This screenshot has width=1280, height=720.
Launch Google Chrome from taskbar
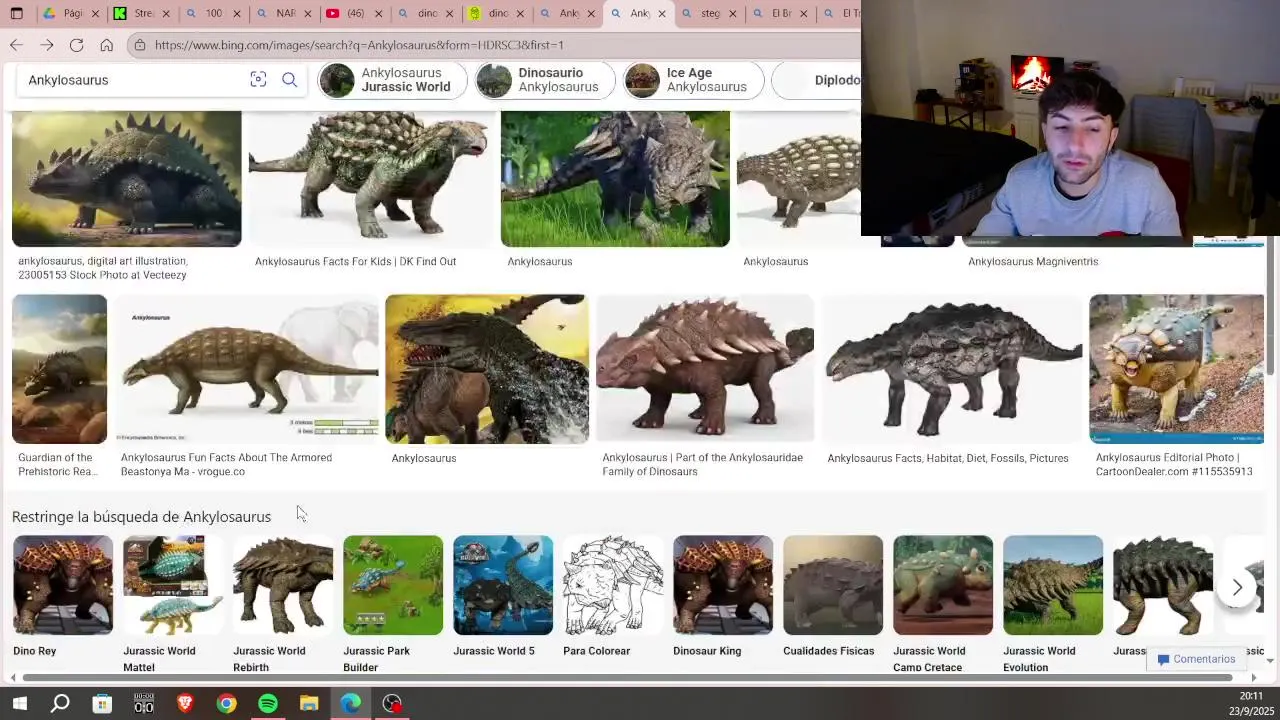click(226, 704)
